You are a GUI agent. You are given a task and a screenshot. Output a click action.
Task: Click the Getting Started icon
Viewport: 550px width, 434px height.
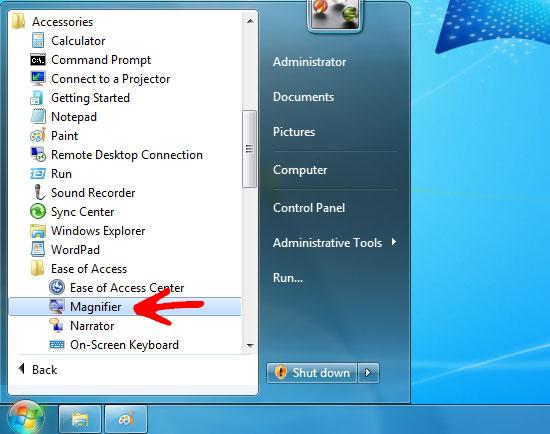pos(37,98)
